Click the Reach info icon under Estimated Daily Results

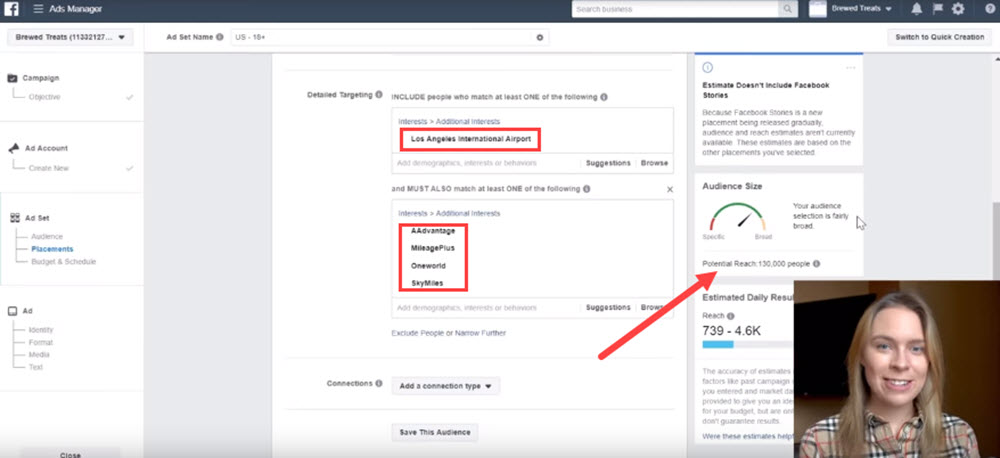[x=730, y=316]
